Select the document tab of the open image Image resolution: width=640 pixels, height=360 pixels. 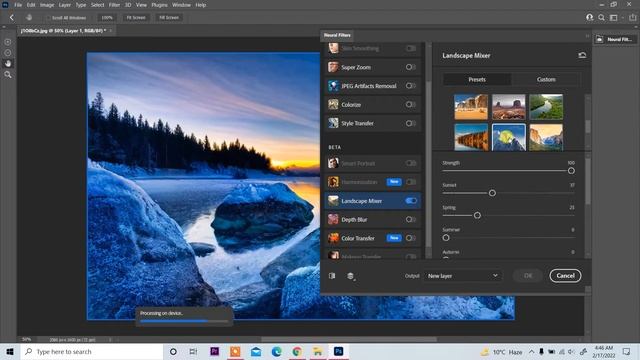(x=63, y=31)
